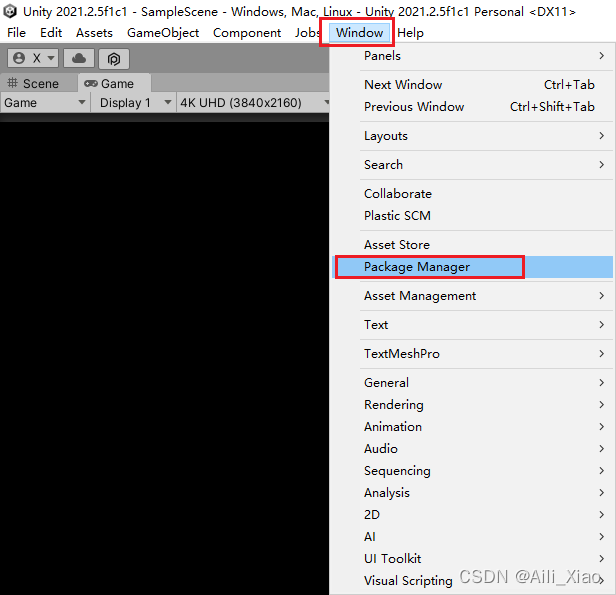Open the Help menu
The image size is (616, 595).
(410, 33)
